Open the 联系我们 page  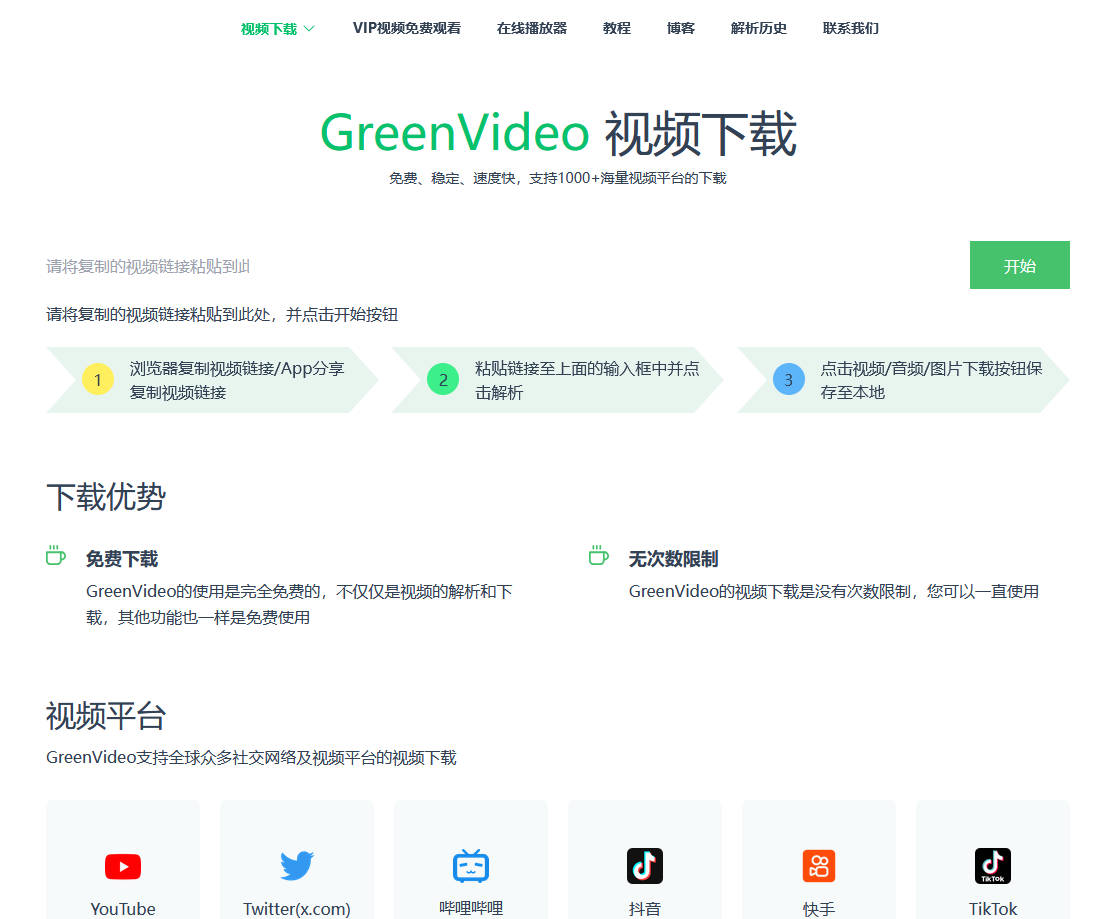pyautogui.click(x=849, y=29)
